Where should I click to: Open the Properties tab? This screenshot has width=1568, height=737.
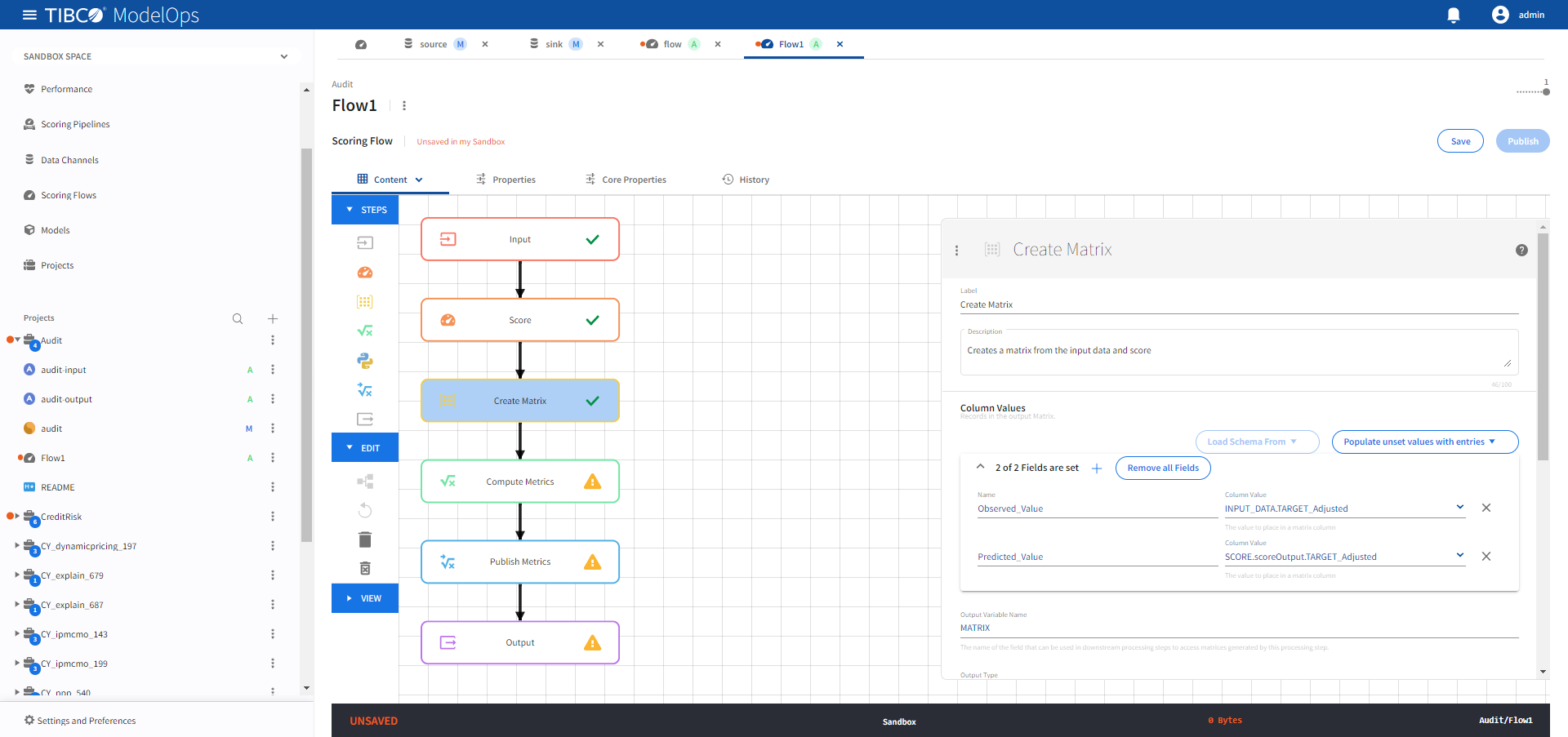point(506,180)
